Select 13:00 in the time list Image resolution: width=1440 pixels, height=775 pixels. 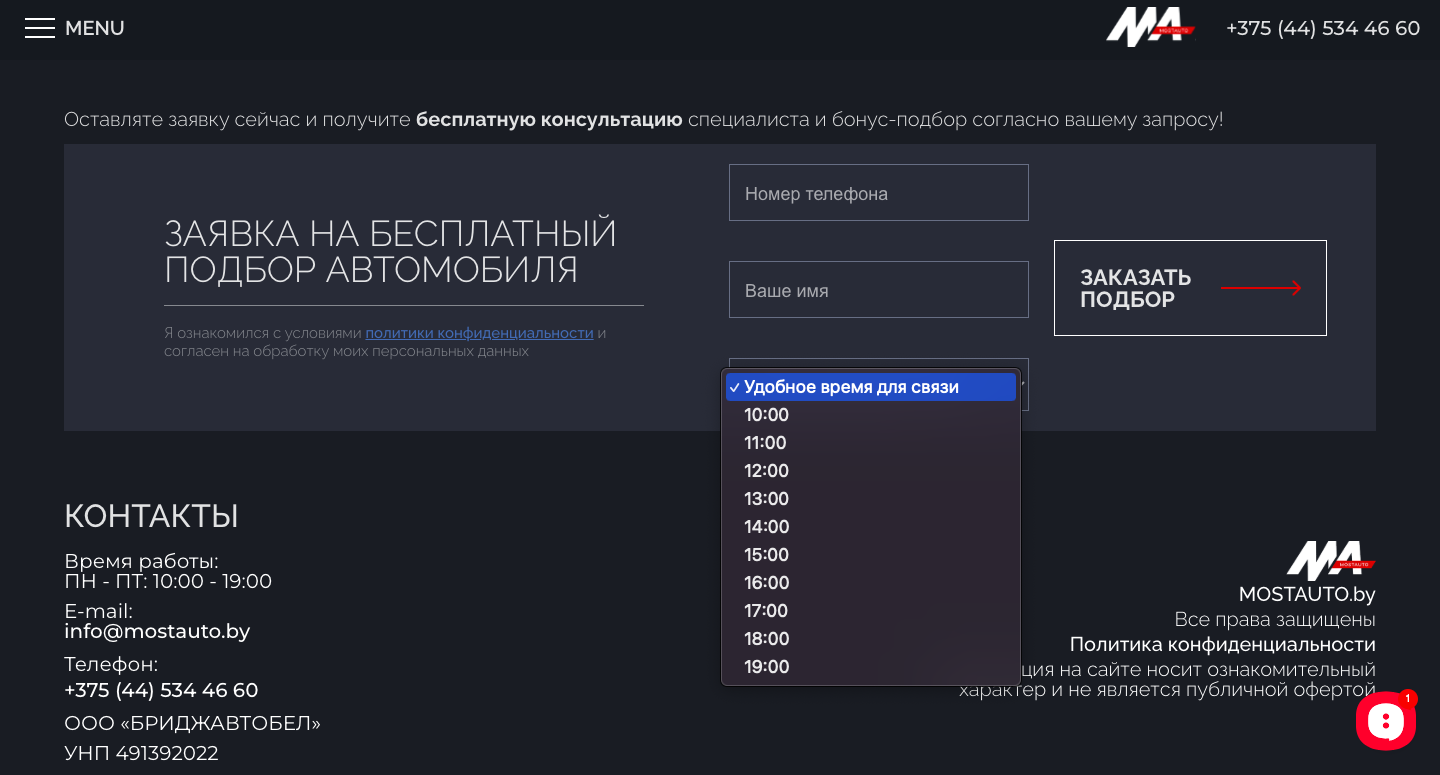tap(767, 499)
